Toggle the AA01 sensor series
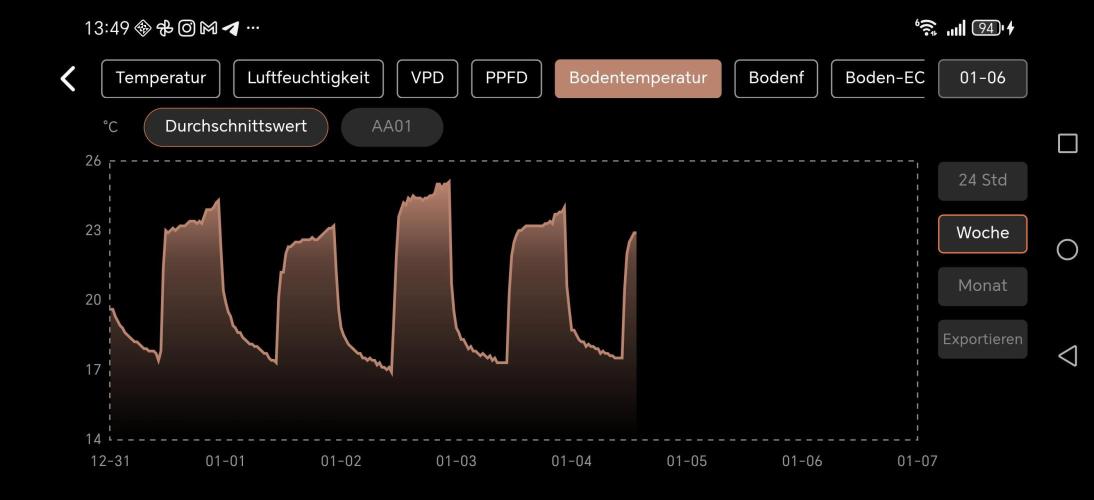This screenshot has height=500, width=1094. (392, 127)
